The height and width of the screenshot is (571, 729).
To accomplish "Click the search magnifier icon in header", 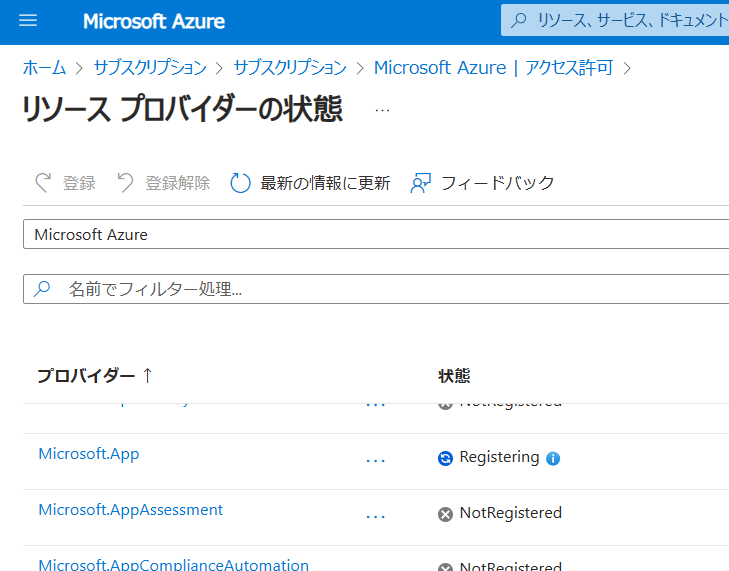I will pos(518,20).
